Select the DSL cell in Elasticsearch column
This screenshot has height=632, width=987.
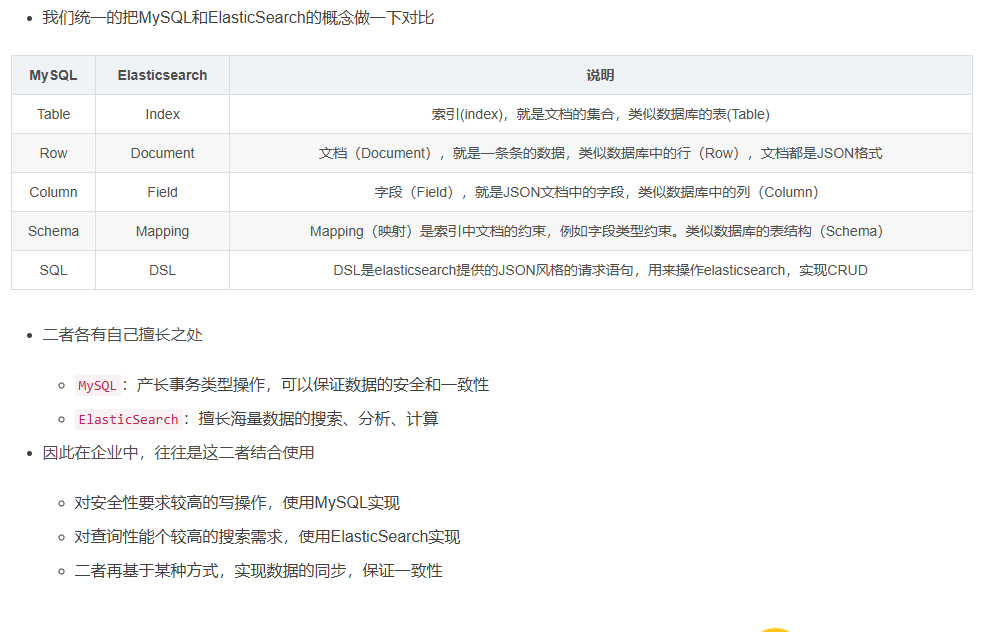(162, 271)
